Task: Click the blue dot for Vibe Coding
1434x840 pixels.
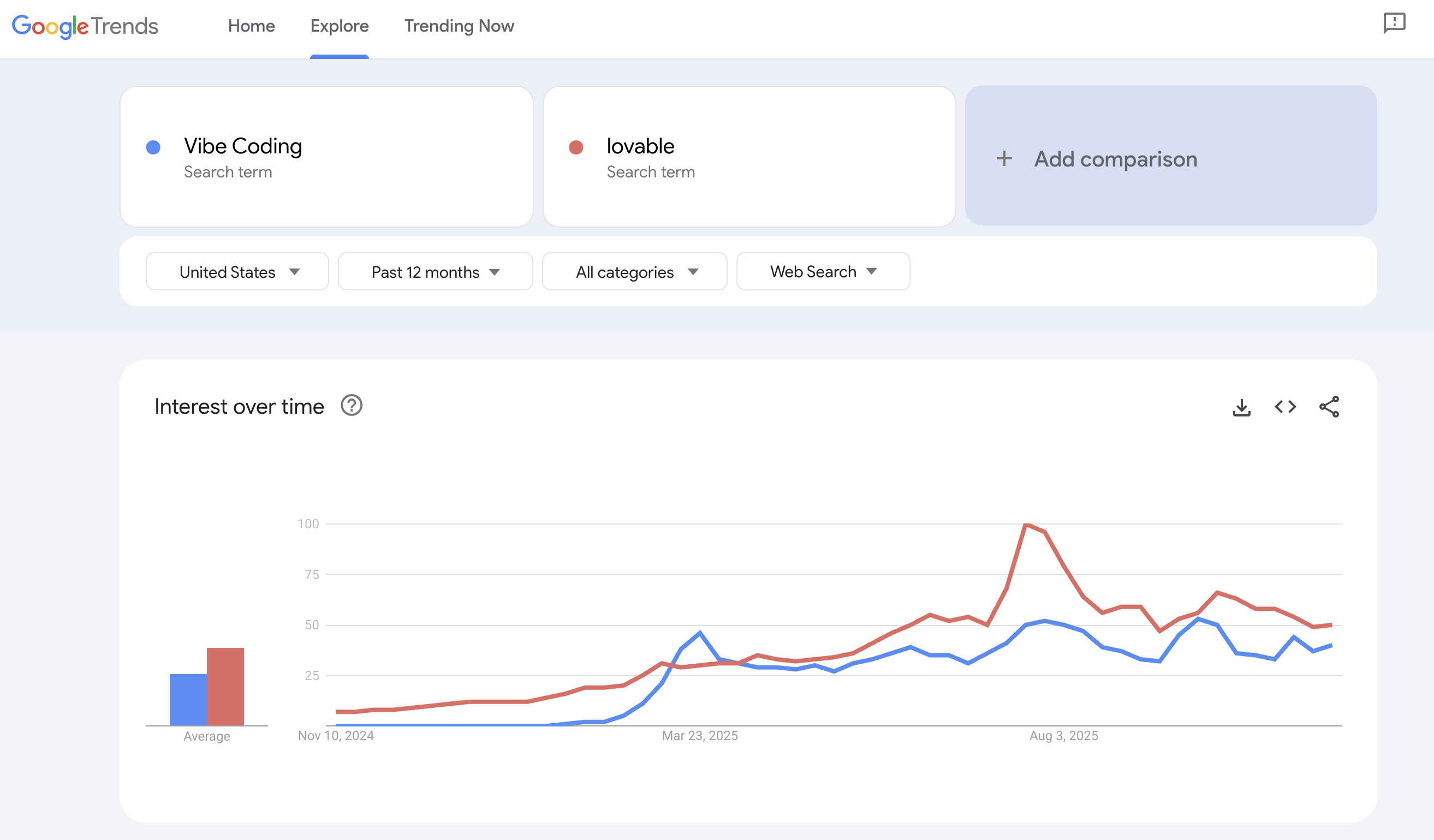Action: [152, 147]
